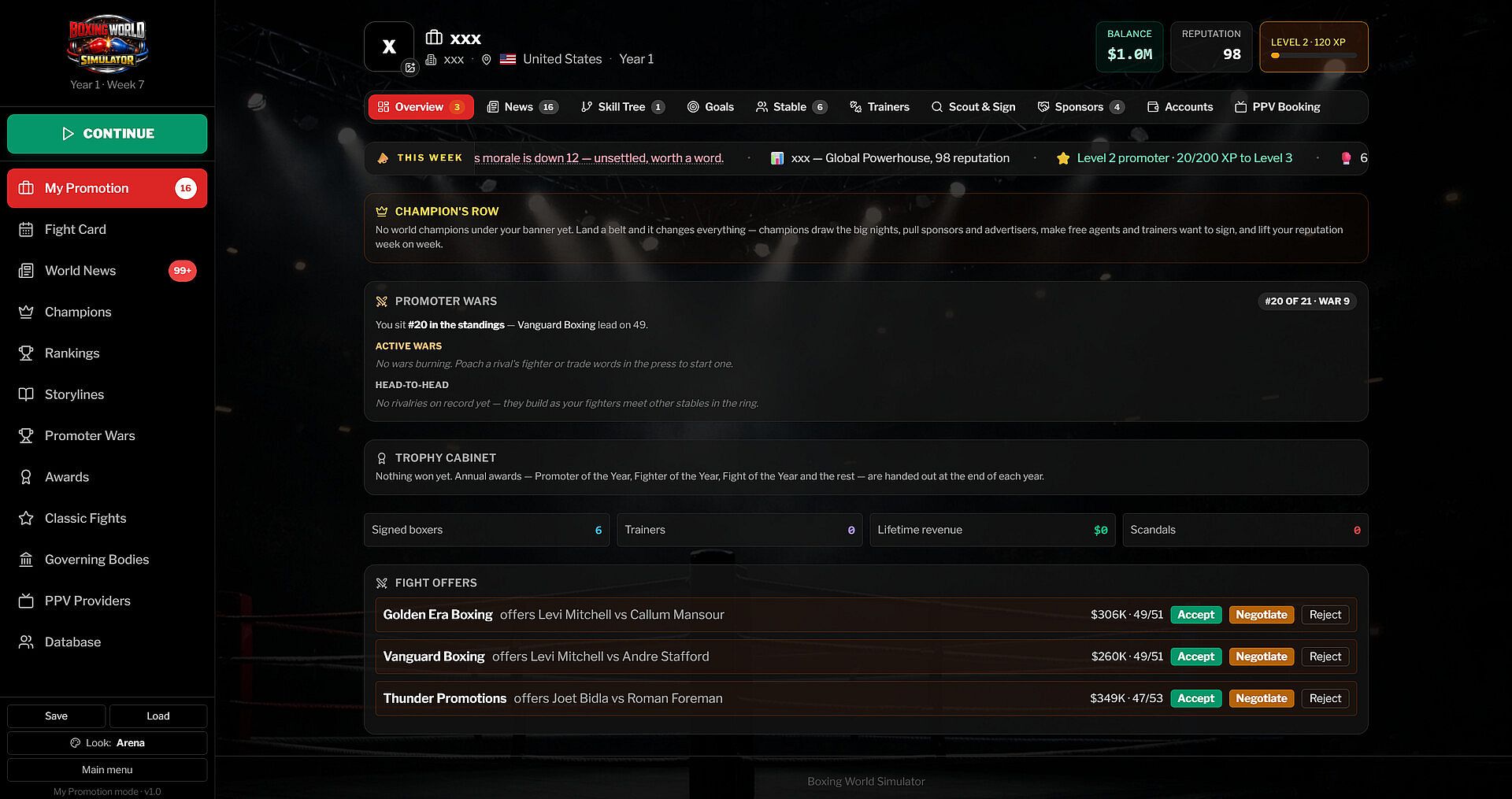Click the Balance $1.0M card
The width and height of the screenshot is (1512, 799).
pos(1129,46)
